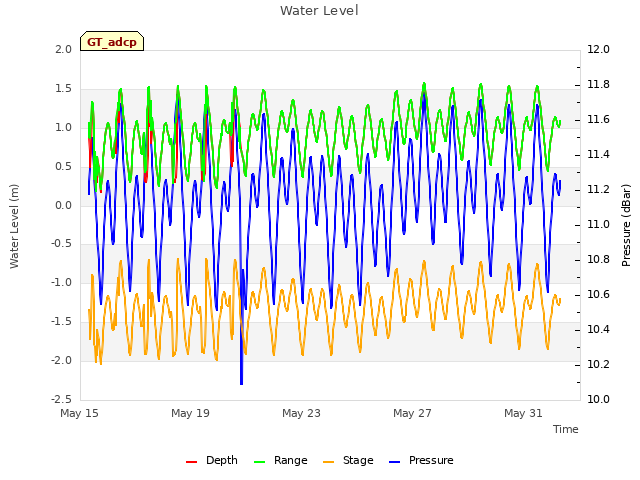Click the 11.2 pressure axis value

(598, 189)
